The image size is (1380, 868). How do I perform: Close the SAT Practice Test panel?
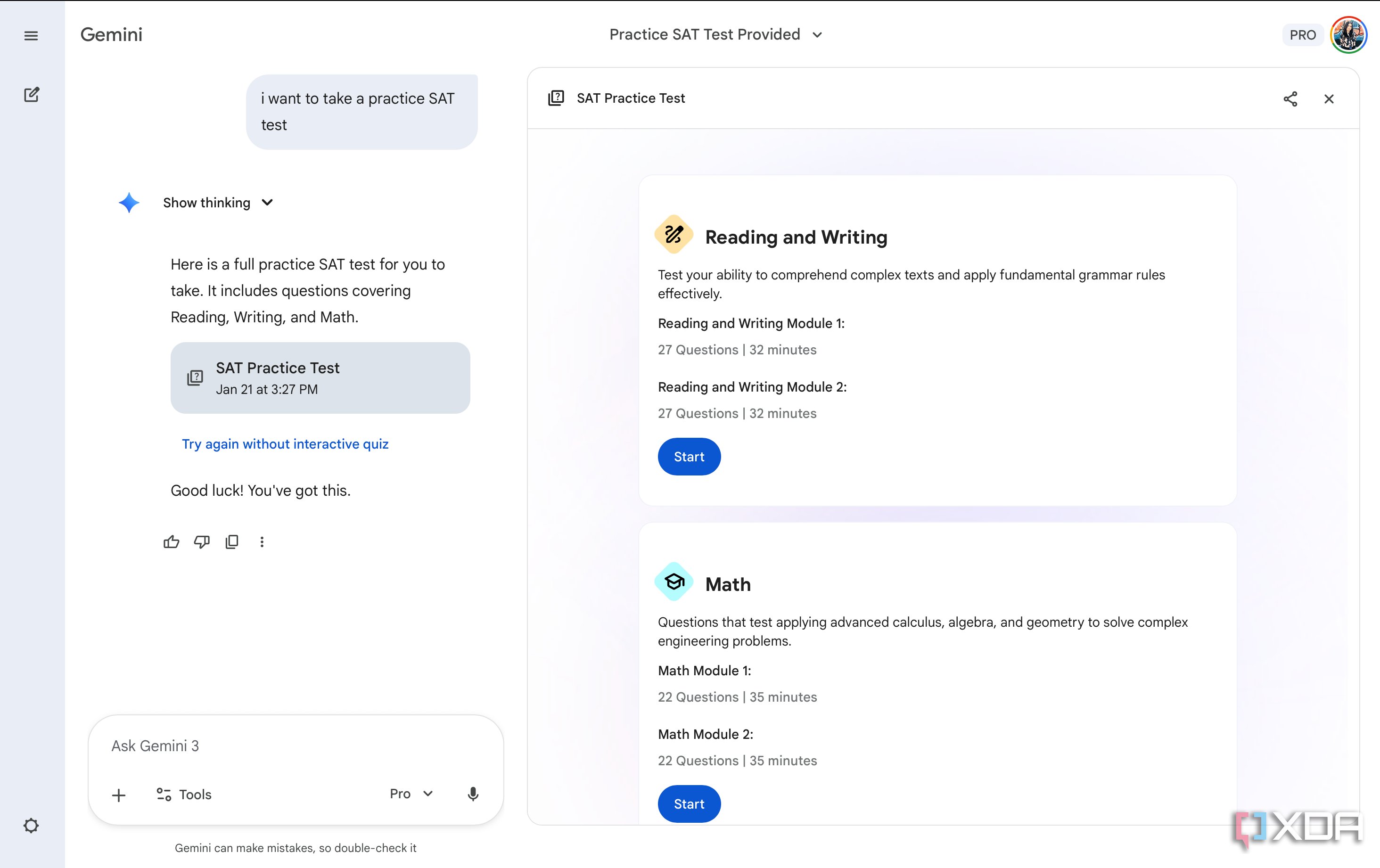pyautogui.click(x=1329, y=98)
